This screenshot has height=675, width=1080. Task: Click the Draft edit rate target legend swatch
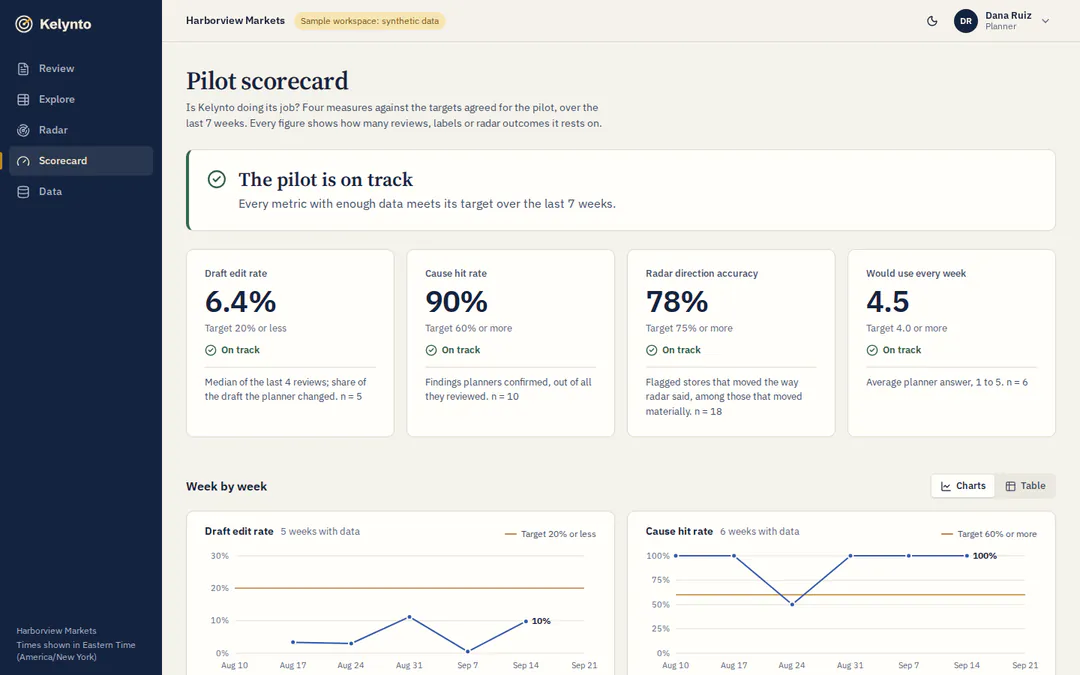click(510, 534)
